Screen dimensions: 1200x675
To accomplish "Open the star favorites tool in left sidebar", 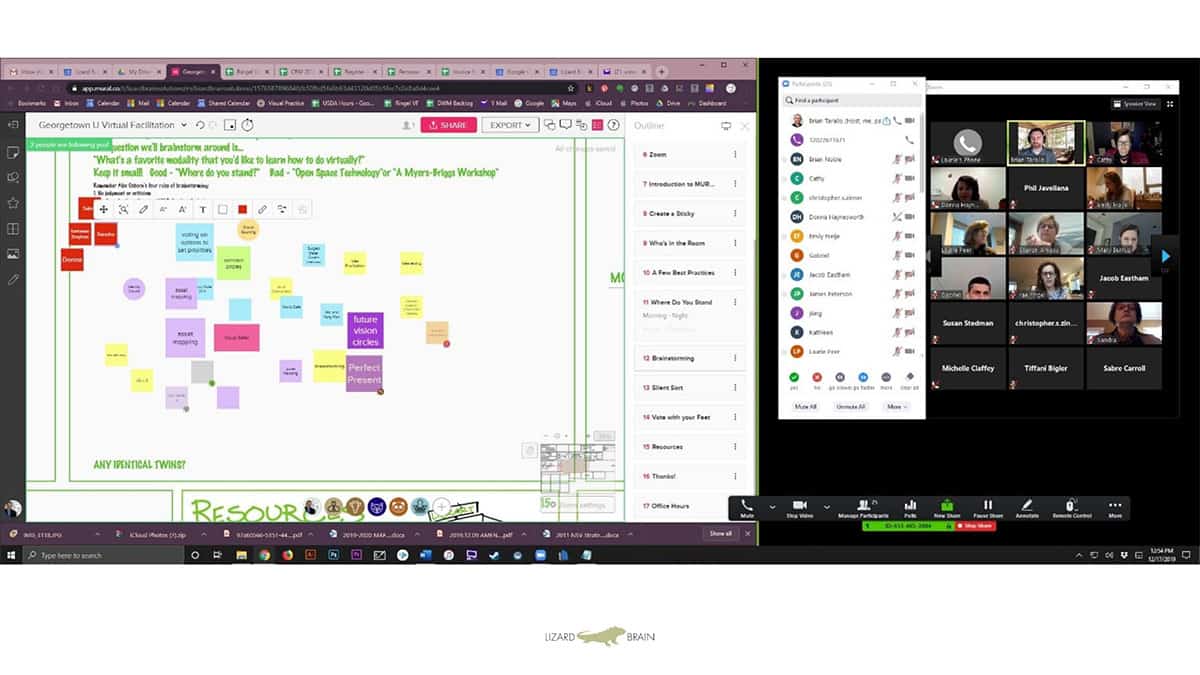I will click(x=13, y=203).
